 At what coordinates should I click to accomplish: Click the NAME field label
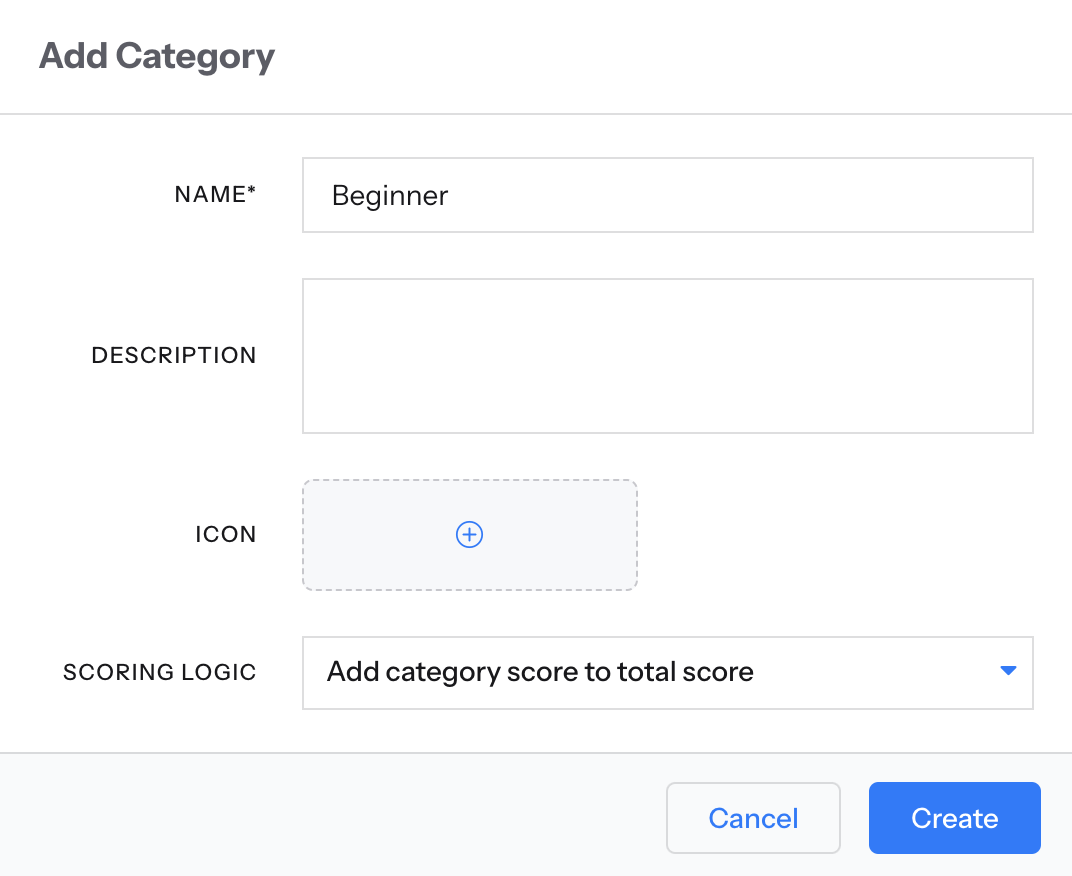[x=209, y=195]
